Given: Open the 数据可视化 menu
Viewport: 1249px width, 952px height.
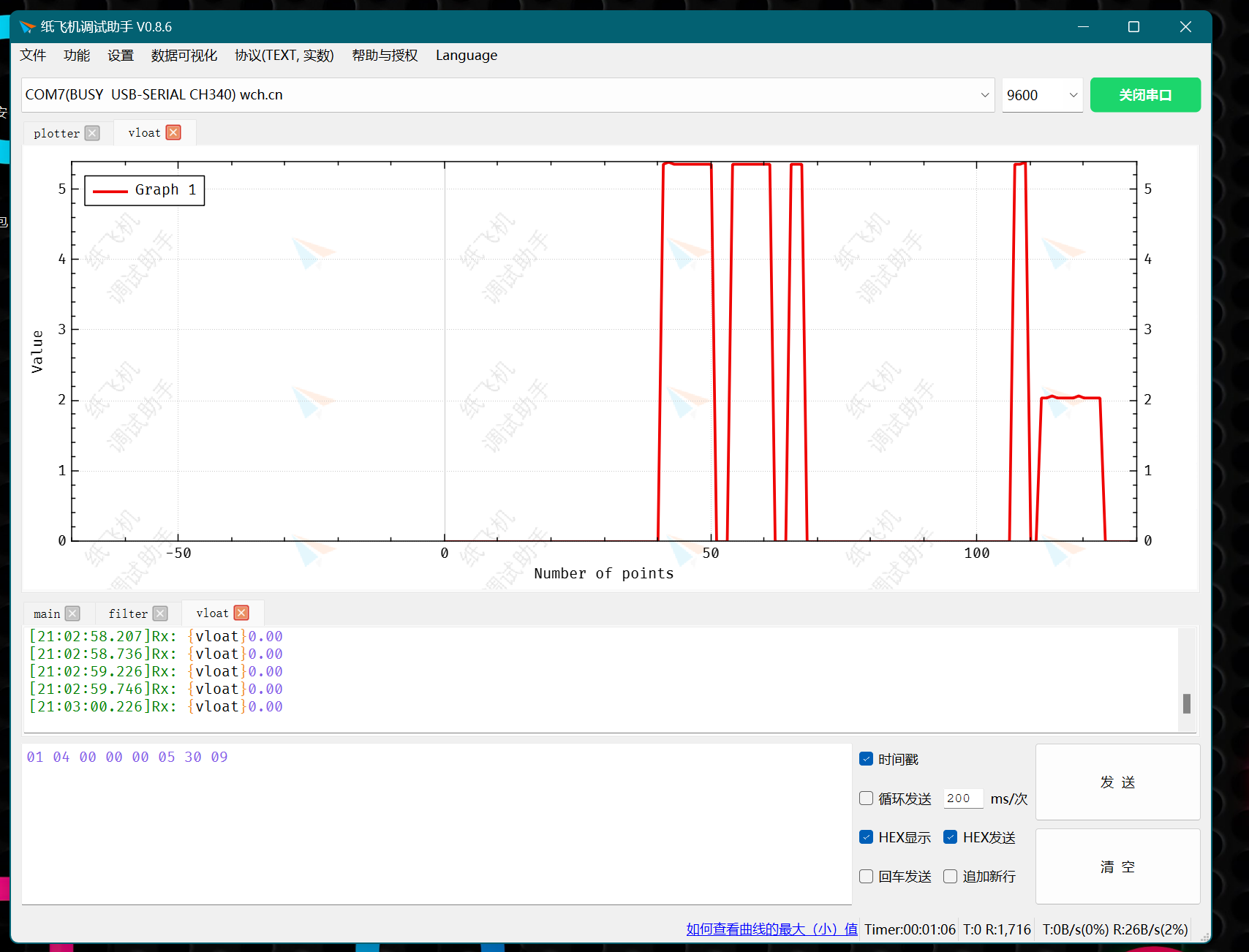Looking at the screenshot, I should point(184,56).
